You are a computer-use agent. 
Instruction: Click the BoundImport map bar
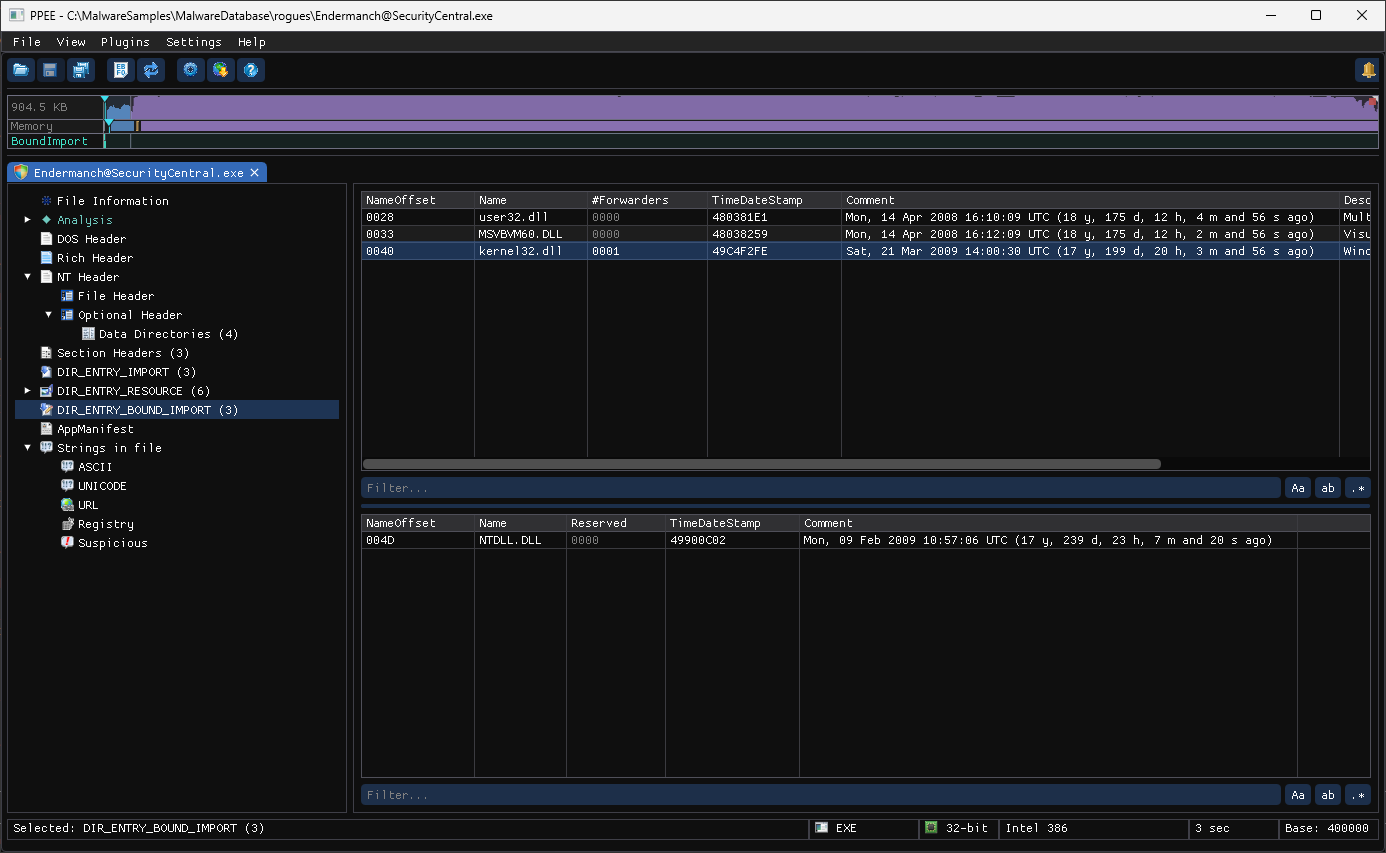pos(741,141)
